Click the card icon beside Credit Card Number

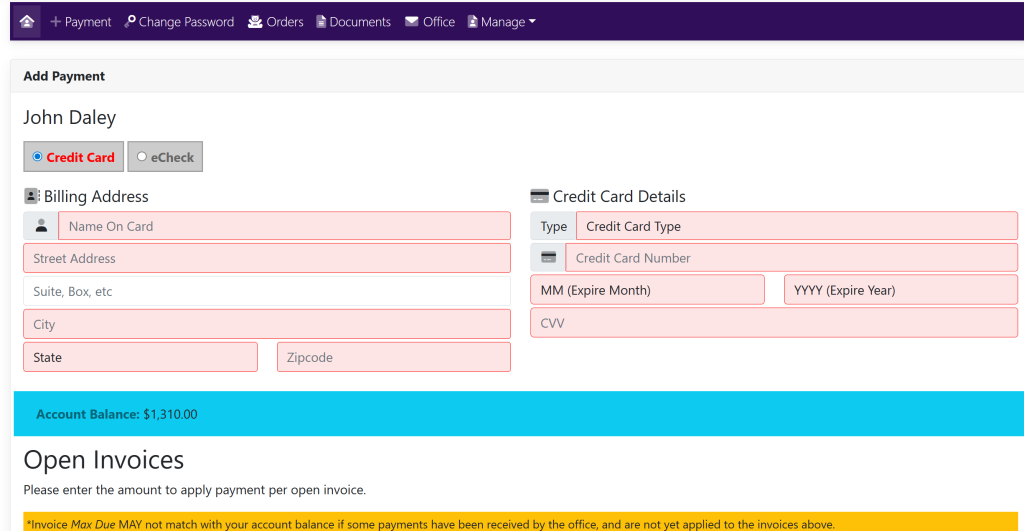[x=548, y=258]
